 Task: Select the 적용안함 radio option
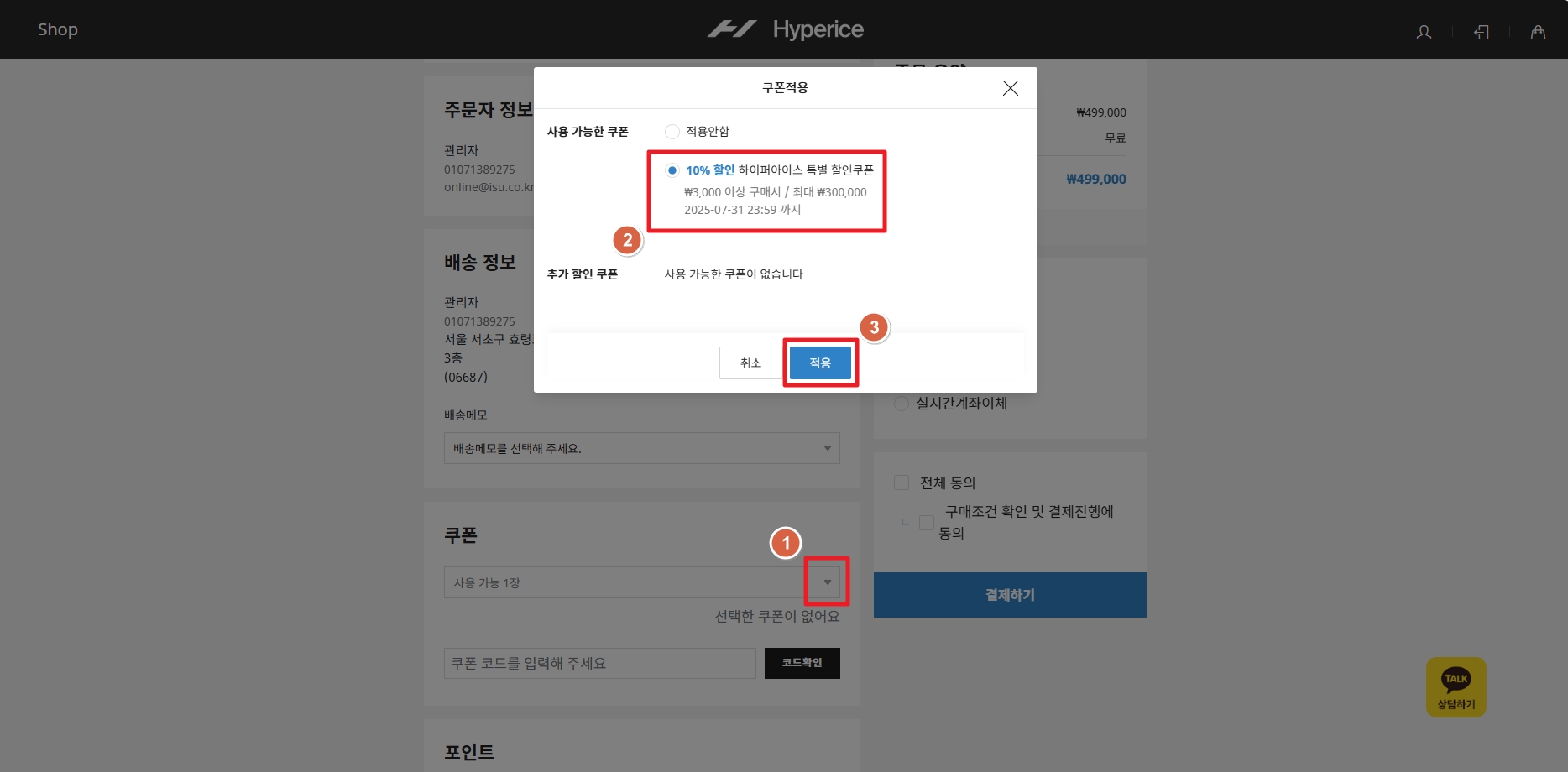pyautogui.click(x=672, y=132)
